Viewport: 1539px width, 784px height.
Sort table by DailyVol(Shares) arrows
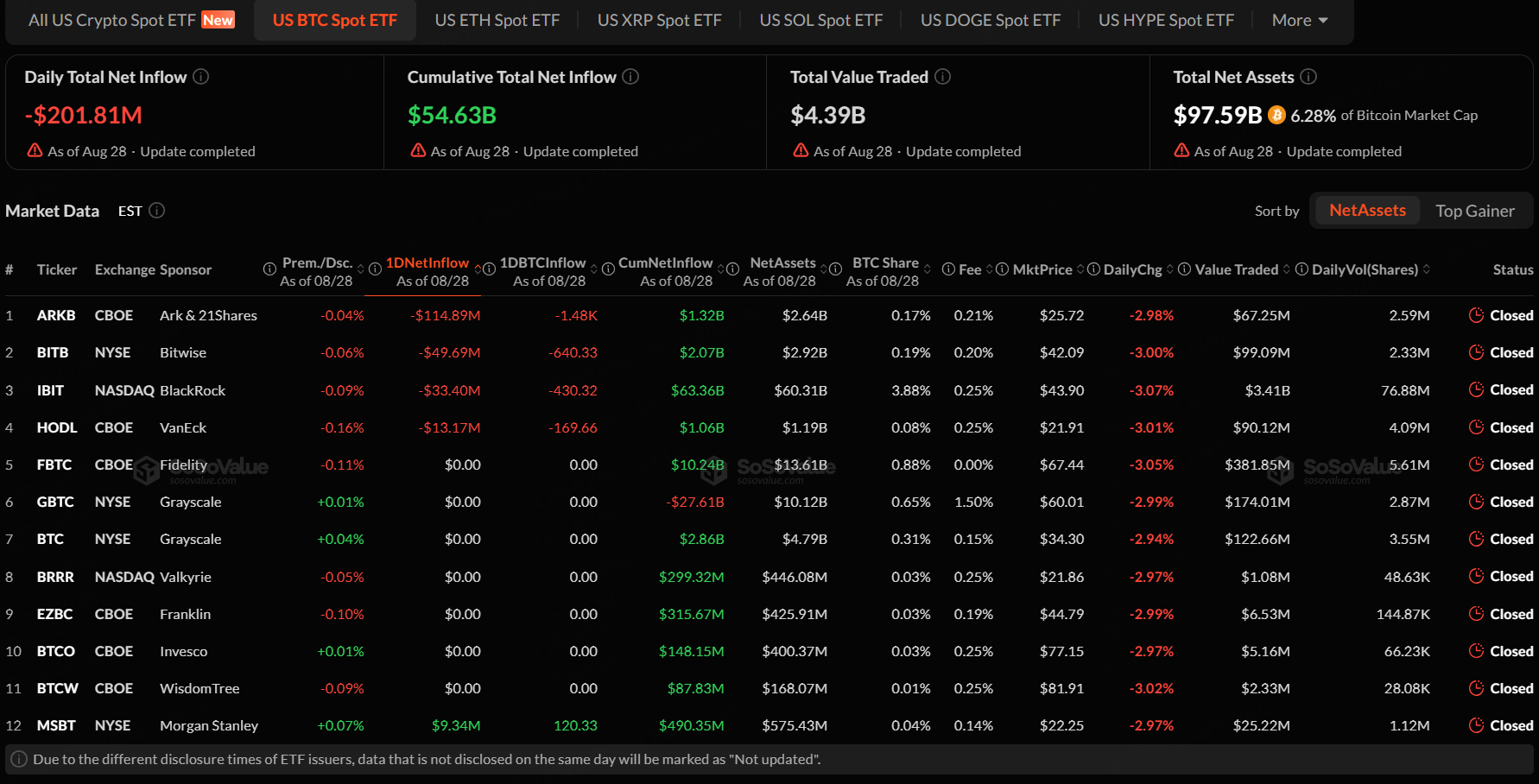click(x=1427, y=269)
